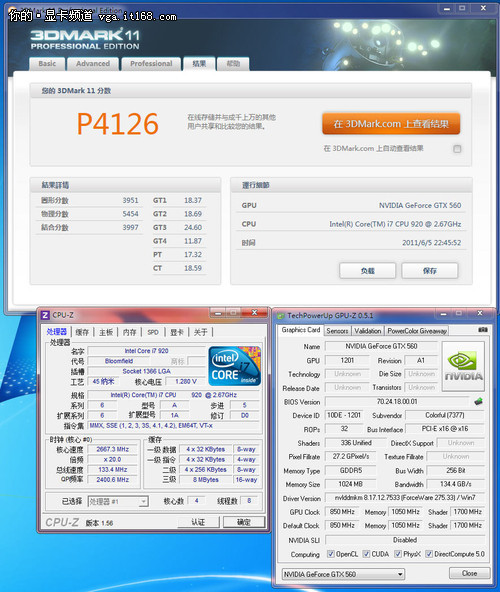This screenshot has height=592, width=500.
Task: Click the BIOS Version field 70.24.18.00.01
Action: tap(397, 401)
